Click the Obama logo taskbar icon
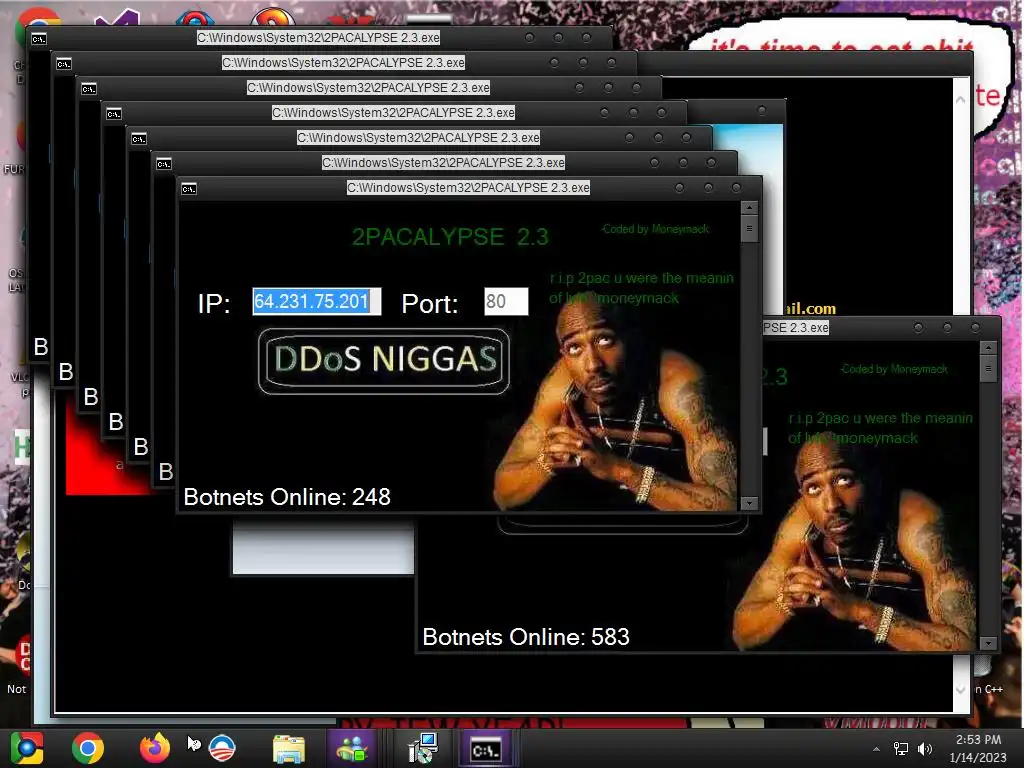This screenshot has width=1024, height=768. tap(222, 748)
